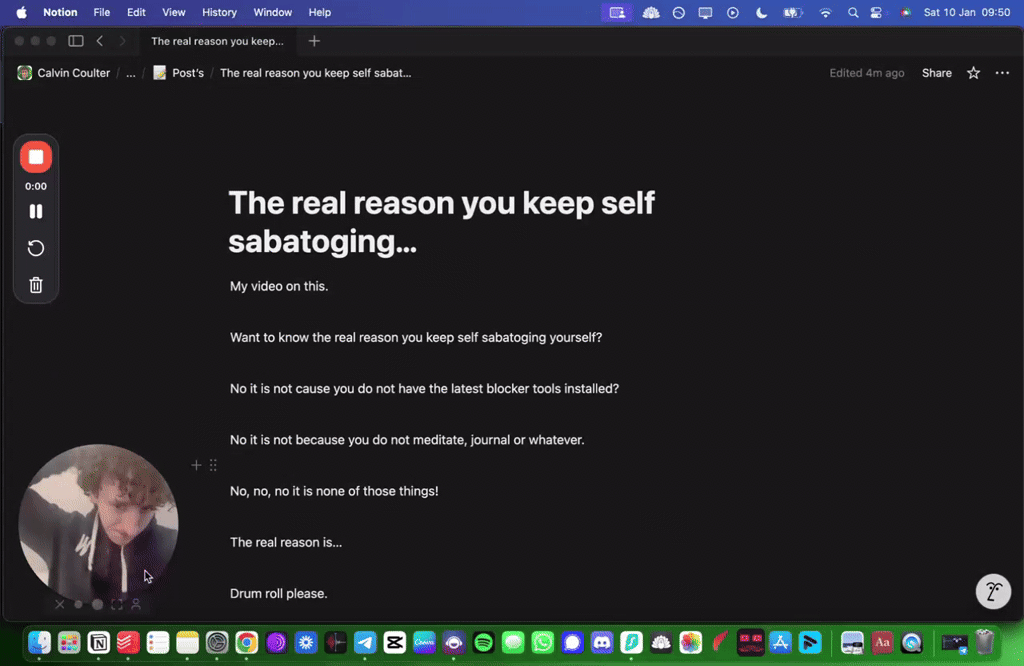The height and width of the screenshot is (666, 1024).
Task: Stop the screen recording
Action: (x=36, y=156)
